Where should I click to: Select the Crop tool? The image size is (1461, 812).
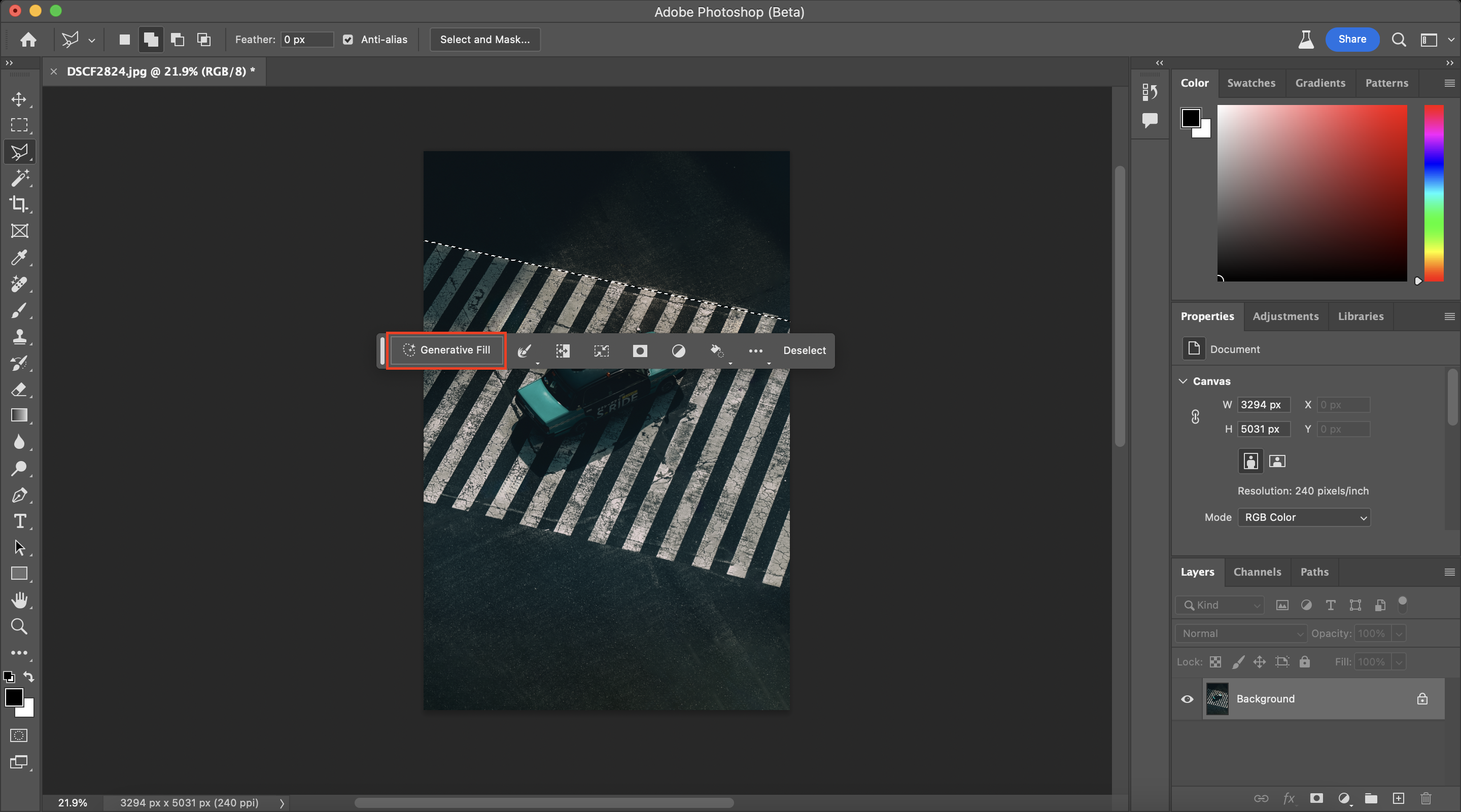(19, 204)
